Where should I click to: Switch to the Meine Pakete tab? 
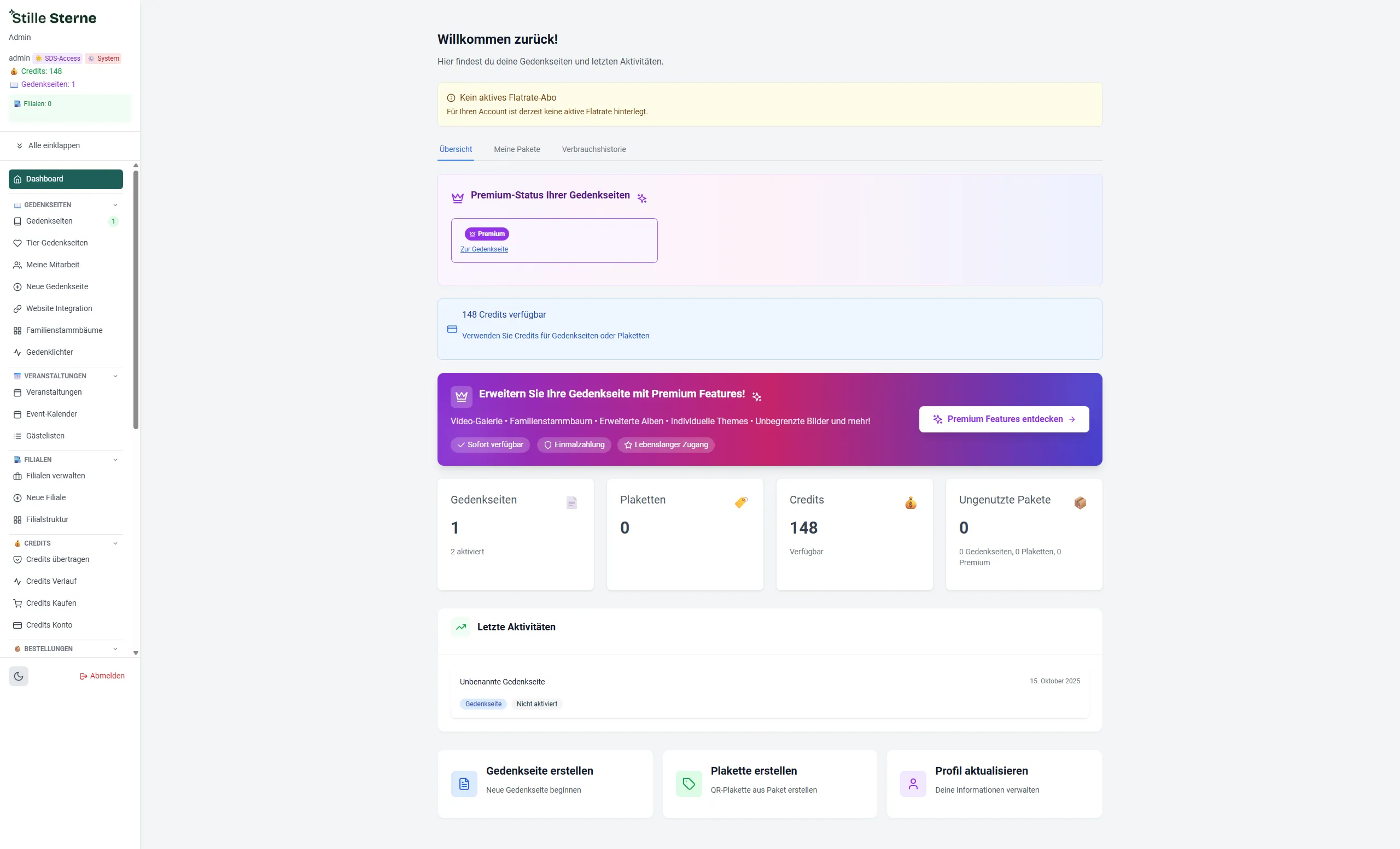point(516,149)
